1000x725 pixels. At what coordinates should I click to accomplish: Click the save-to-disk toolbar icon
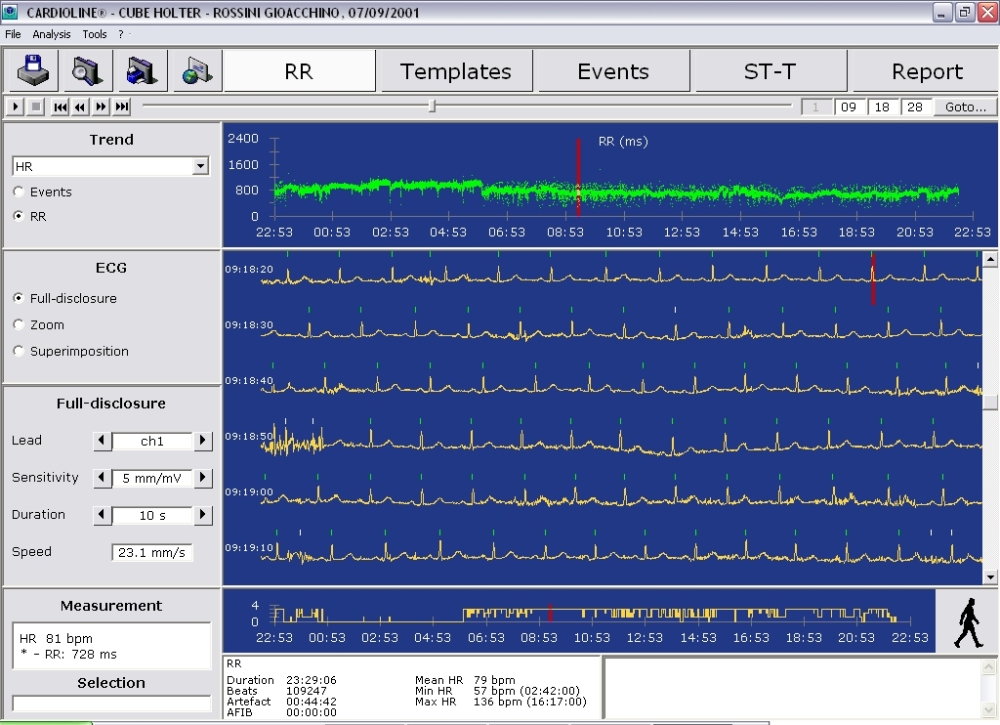[33, 71]
